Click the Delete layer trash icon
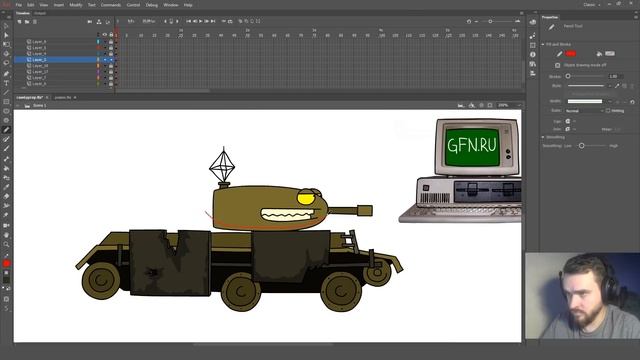The width and height of the screenshot is (640, 360). pyautogui.click(x=35, y=22)
